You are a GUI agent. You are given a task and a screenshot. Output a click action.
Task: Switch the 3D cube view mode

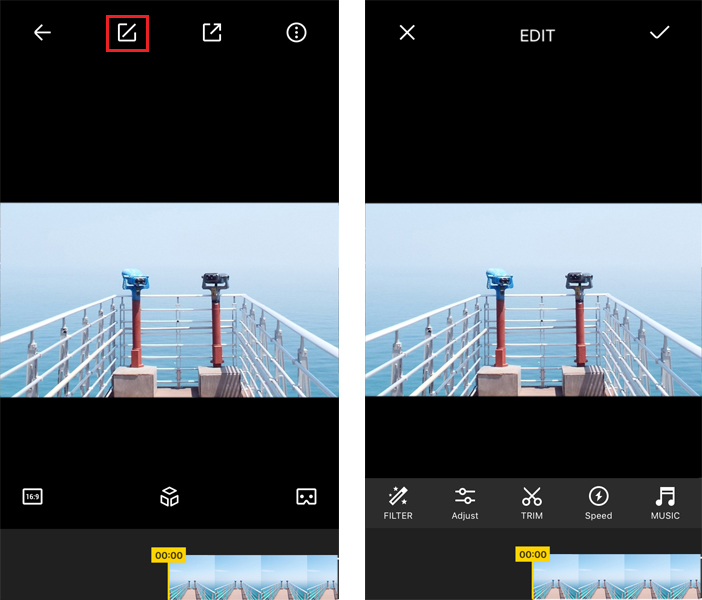coord(169,497)
